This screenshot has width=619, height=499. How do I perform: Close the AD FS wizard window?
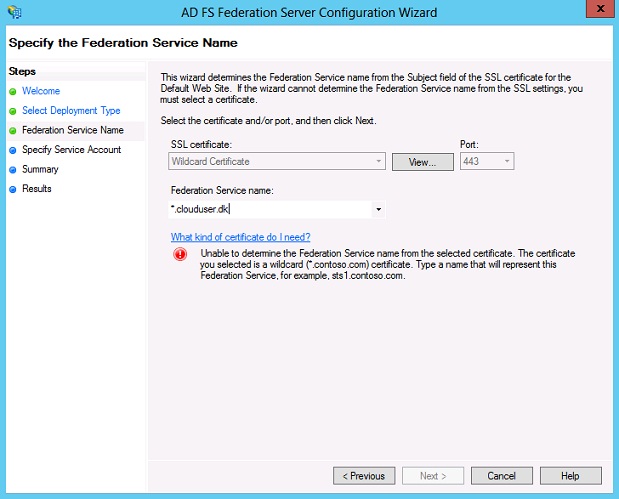point(600,9)
